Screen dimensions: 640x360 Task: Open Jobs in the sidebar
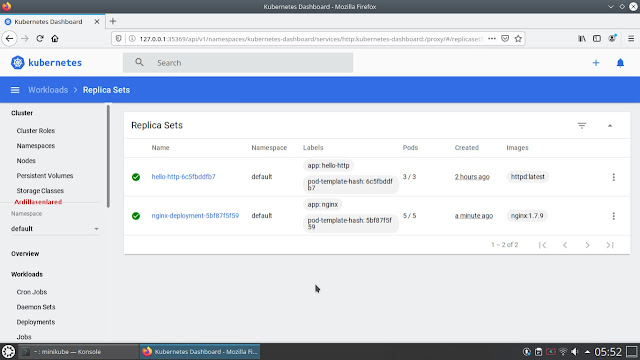click(24, 337)
